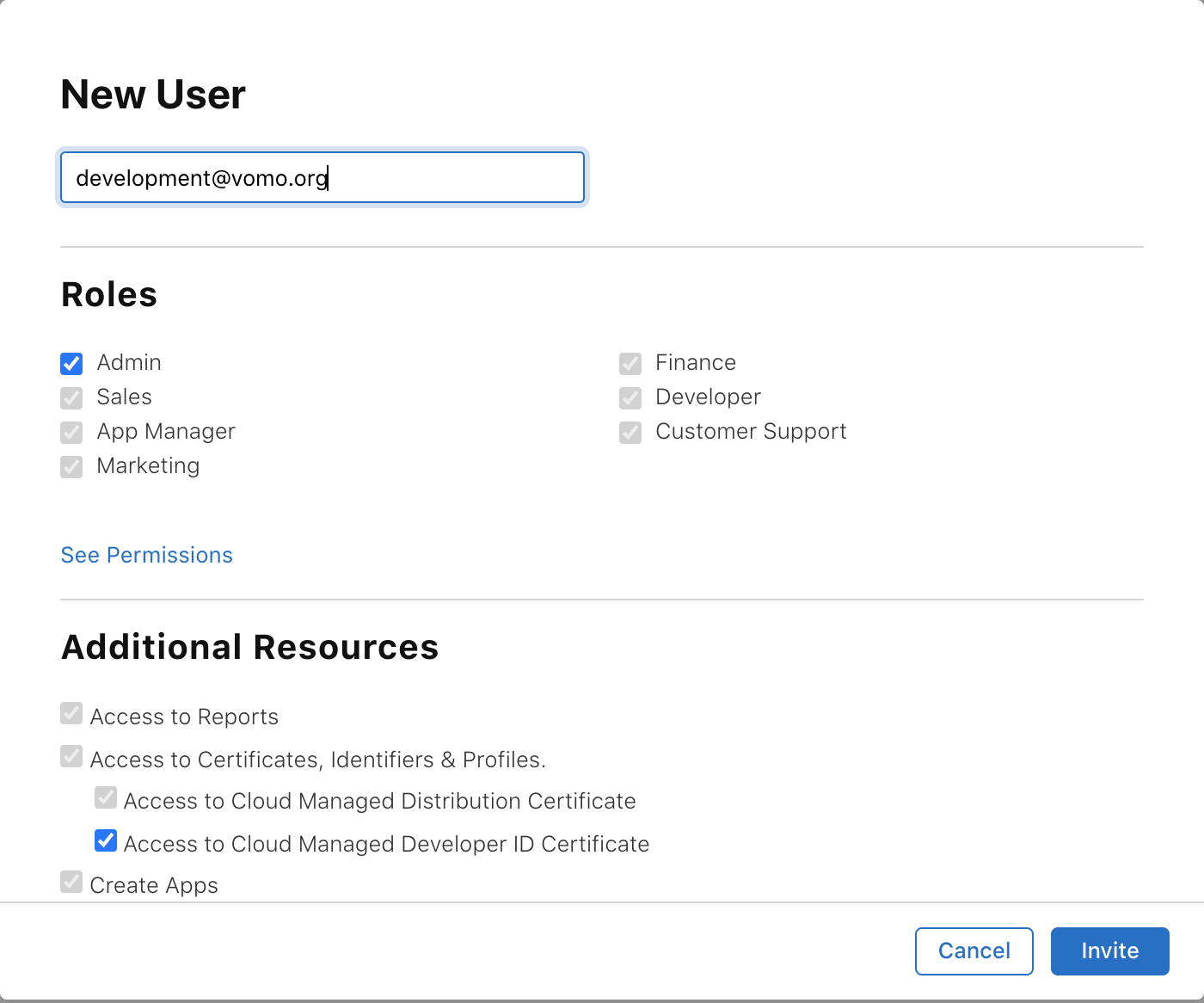The image size is (1204, 1003).
Task: Toggle the Admin role checkbox
Action: point(71,364)
